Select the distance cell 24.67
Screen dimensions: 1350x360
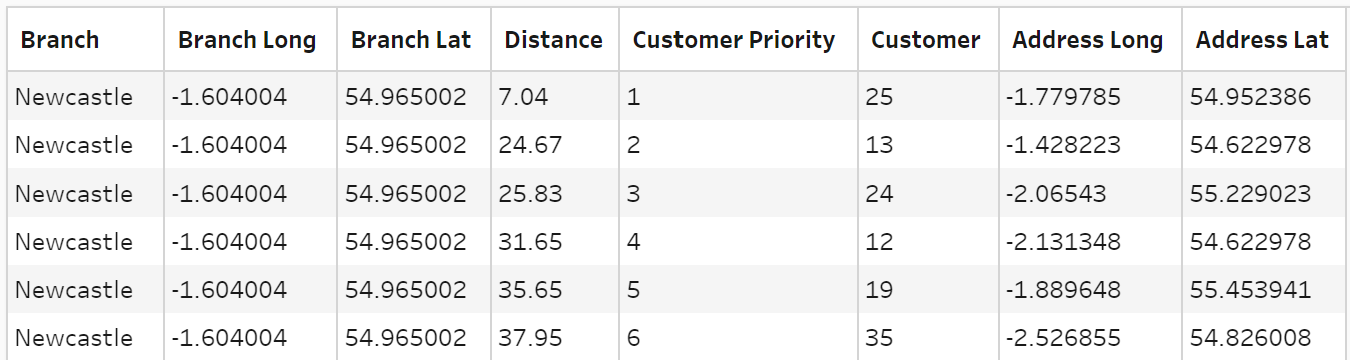pyautogui.click(x=554, y=145)
